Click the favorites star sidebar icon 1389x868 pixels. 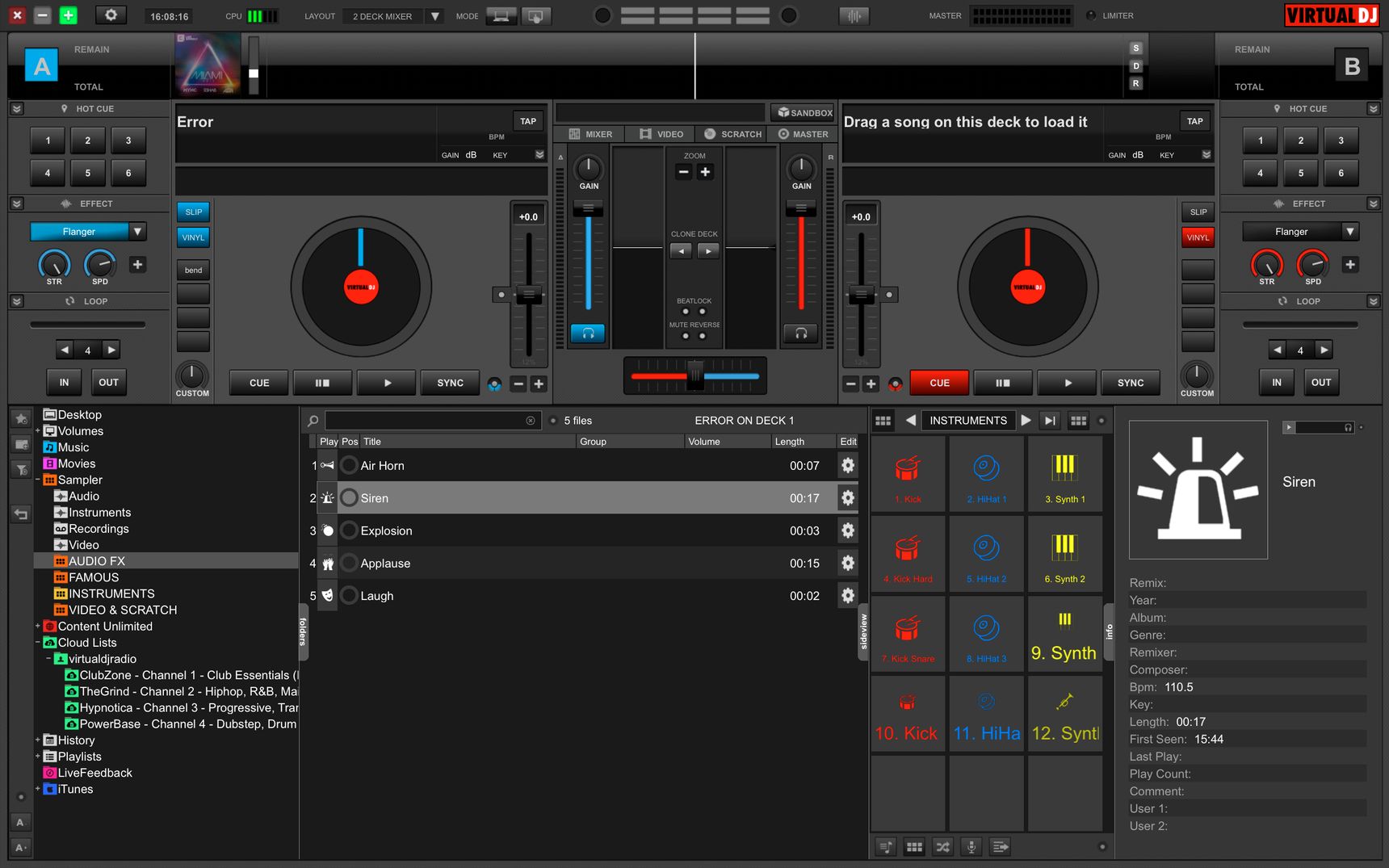[x=21, y=418]
